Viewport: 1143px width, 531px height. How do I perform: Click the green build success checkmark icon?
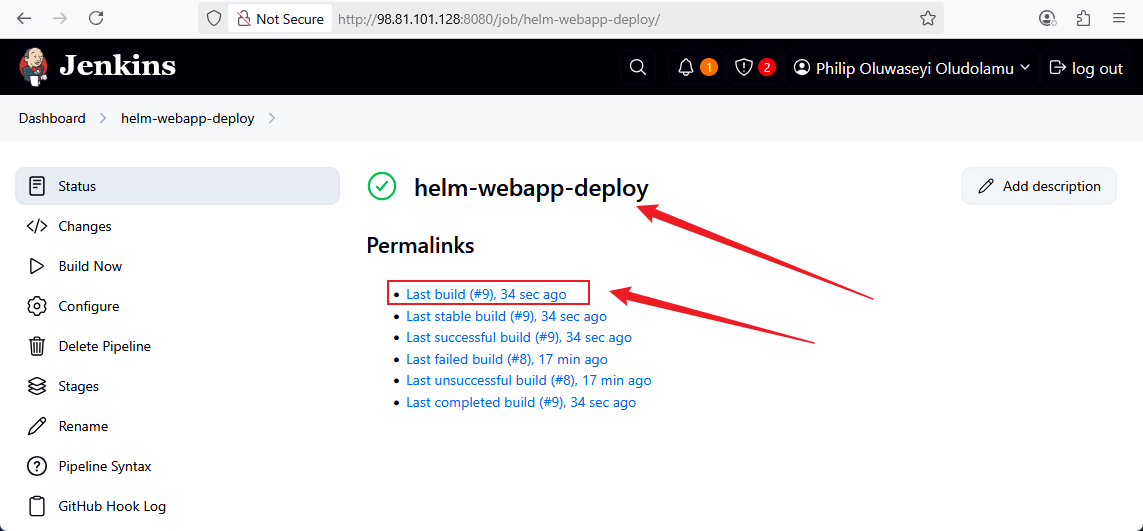pos(382,187)
